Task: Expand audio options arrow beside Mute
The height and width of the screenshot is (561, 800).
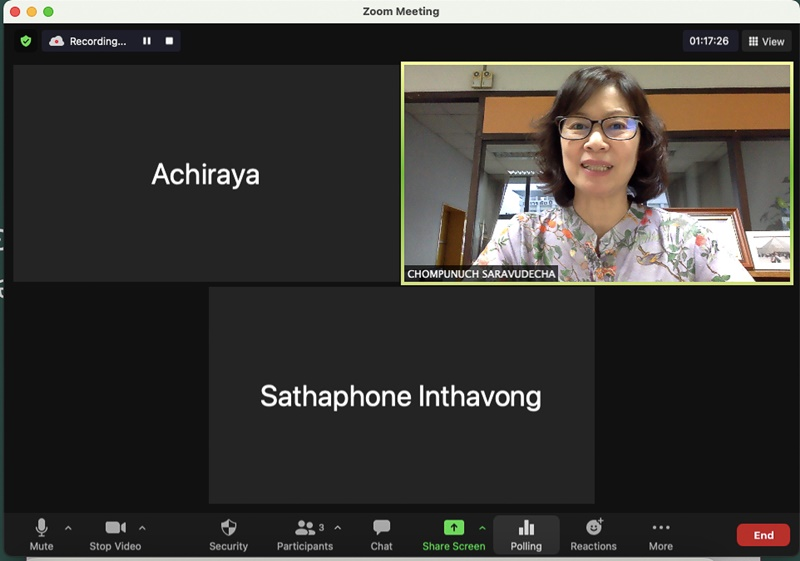Action: coord(68,527)
